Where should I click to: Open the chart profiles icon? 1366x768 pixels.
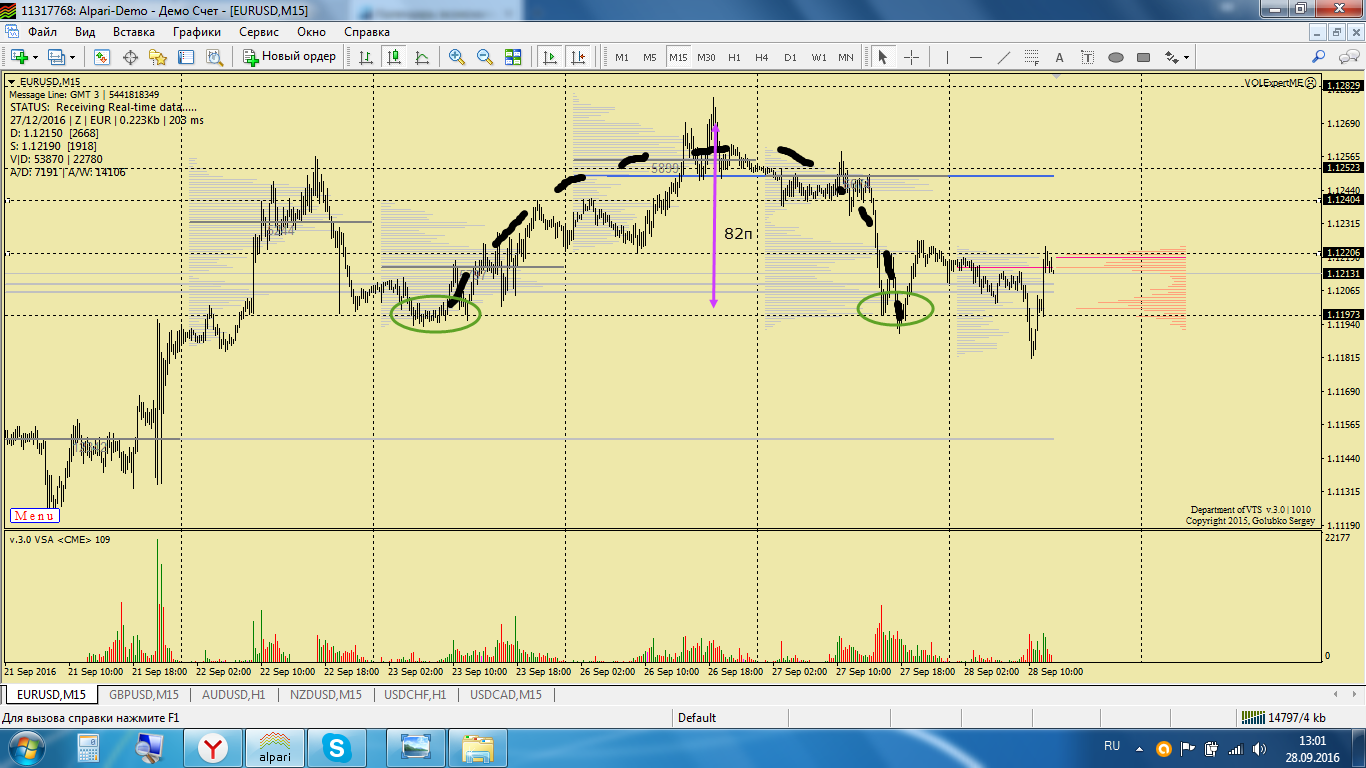click(56, 57)
